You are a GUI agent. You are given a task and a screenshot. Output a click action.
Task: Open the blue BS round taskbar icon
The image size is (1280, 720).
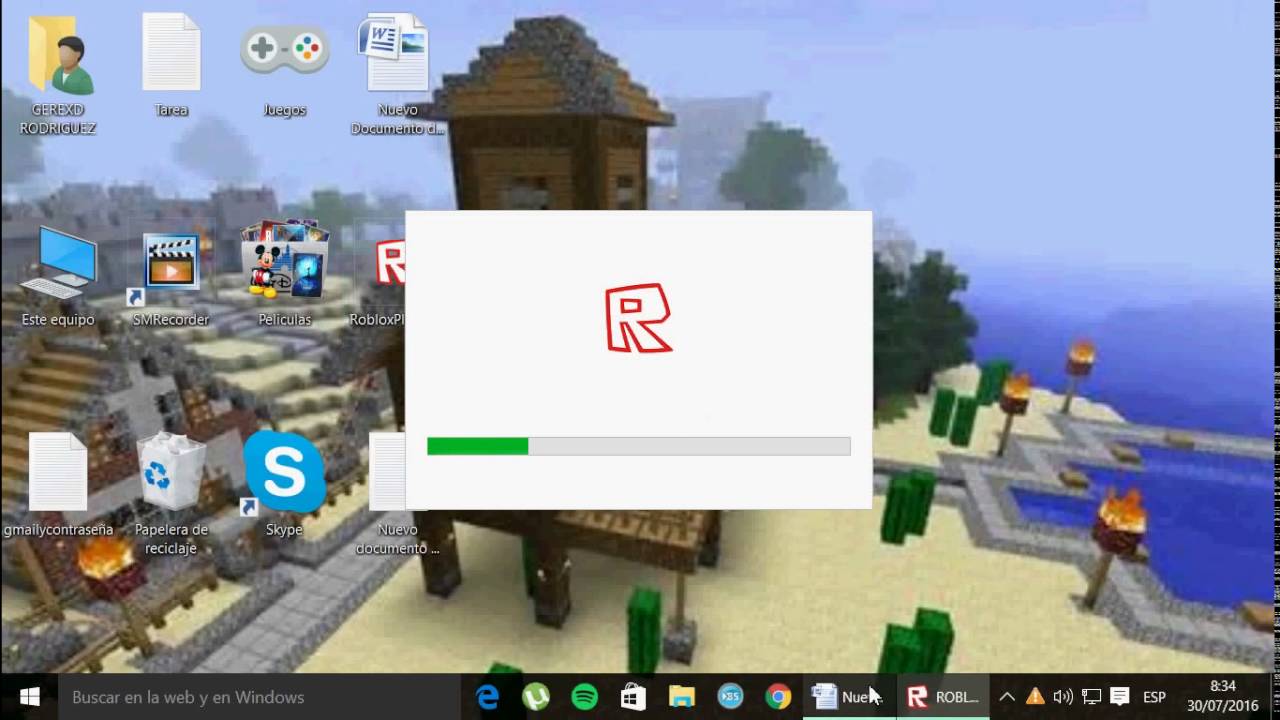tap(730, 697)
